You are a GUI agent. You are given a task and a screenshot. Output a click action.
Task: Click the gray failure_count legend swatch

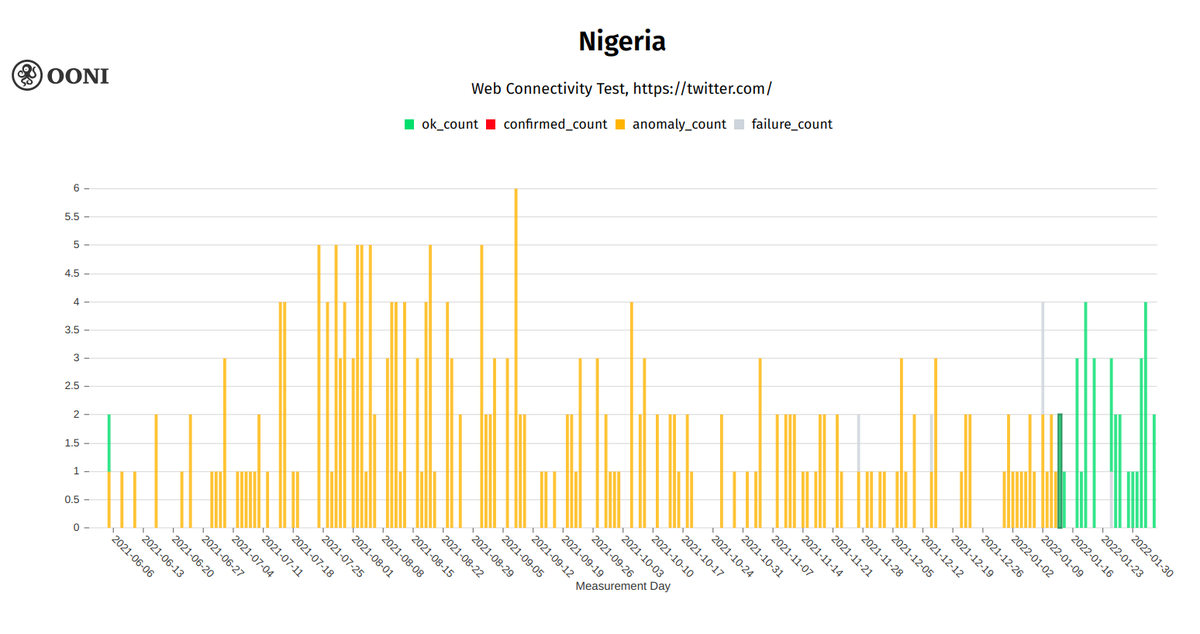[739, 125]
